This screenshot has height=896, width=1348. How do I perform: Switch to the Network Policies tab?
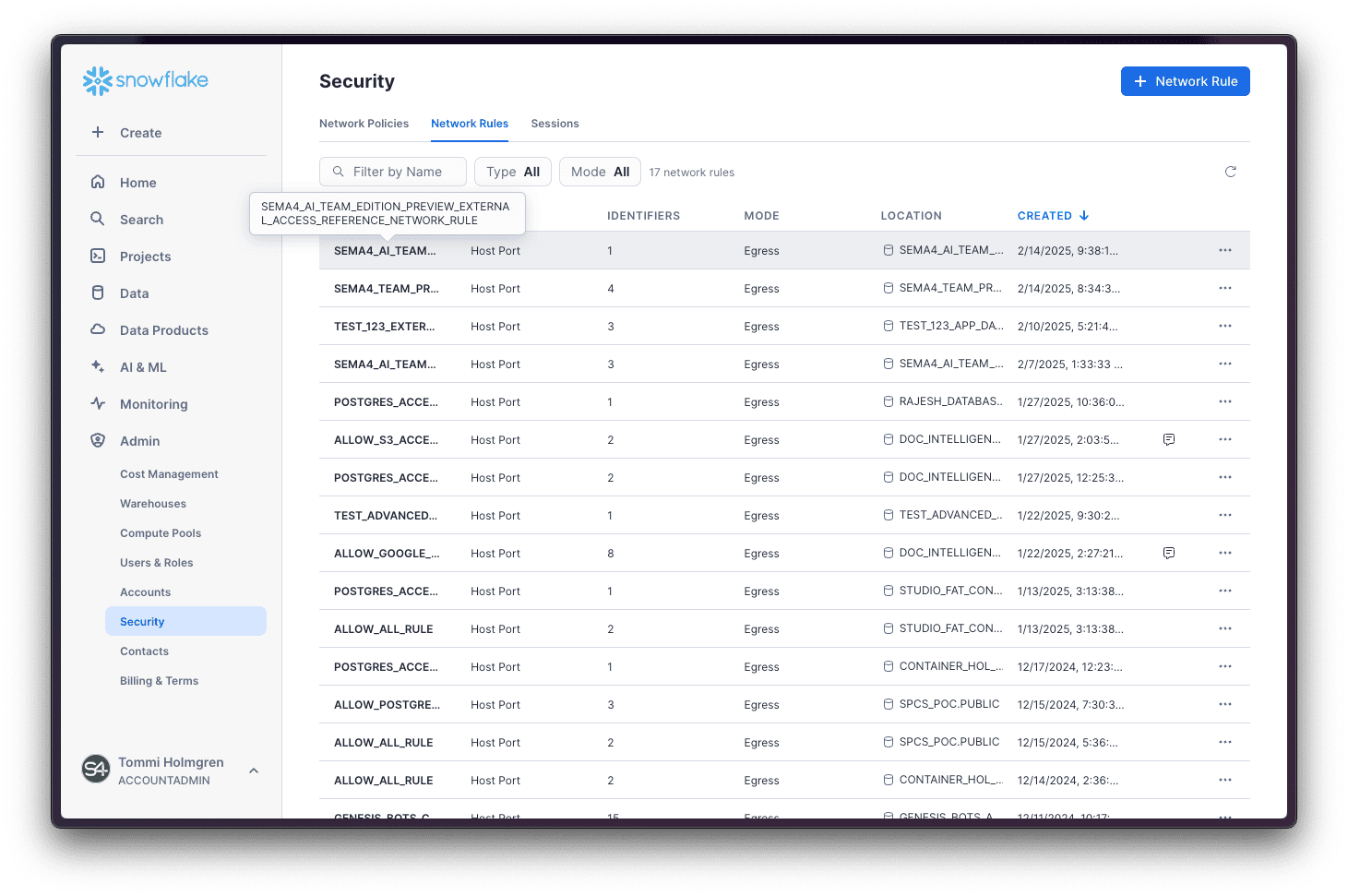point(364,124)
